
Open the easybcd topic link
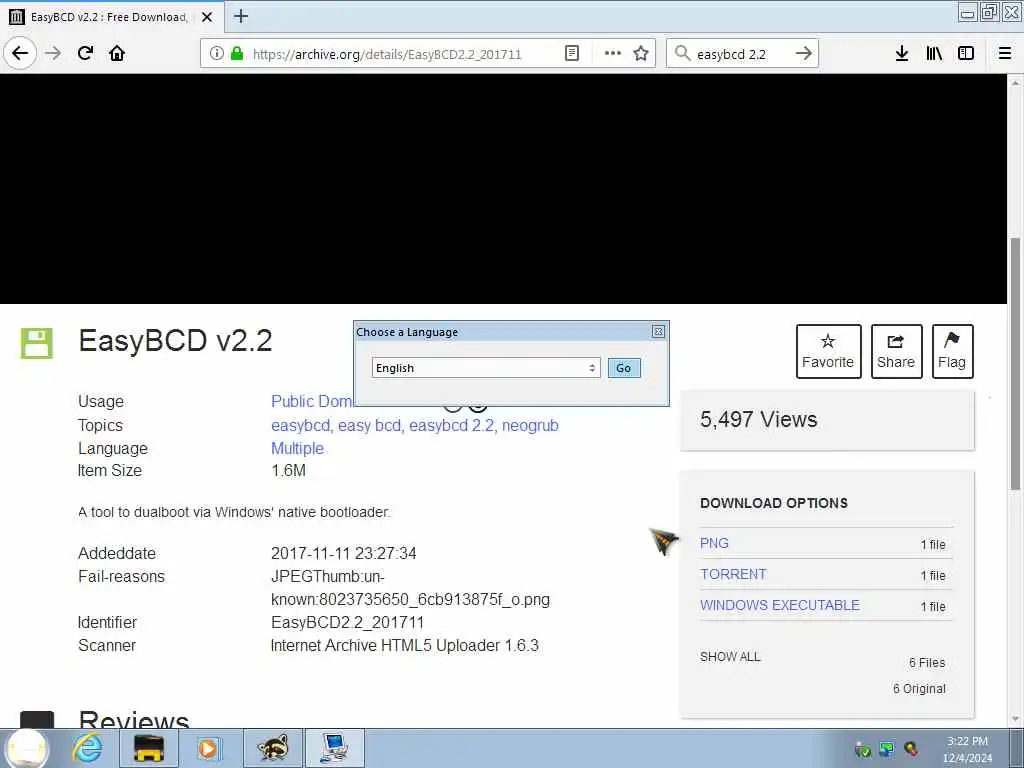tap(300, 425)
